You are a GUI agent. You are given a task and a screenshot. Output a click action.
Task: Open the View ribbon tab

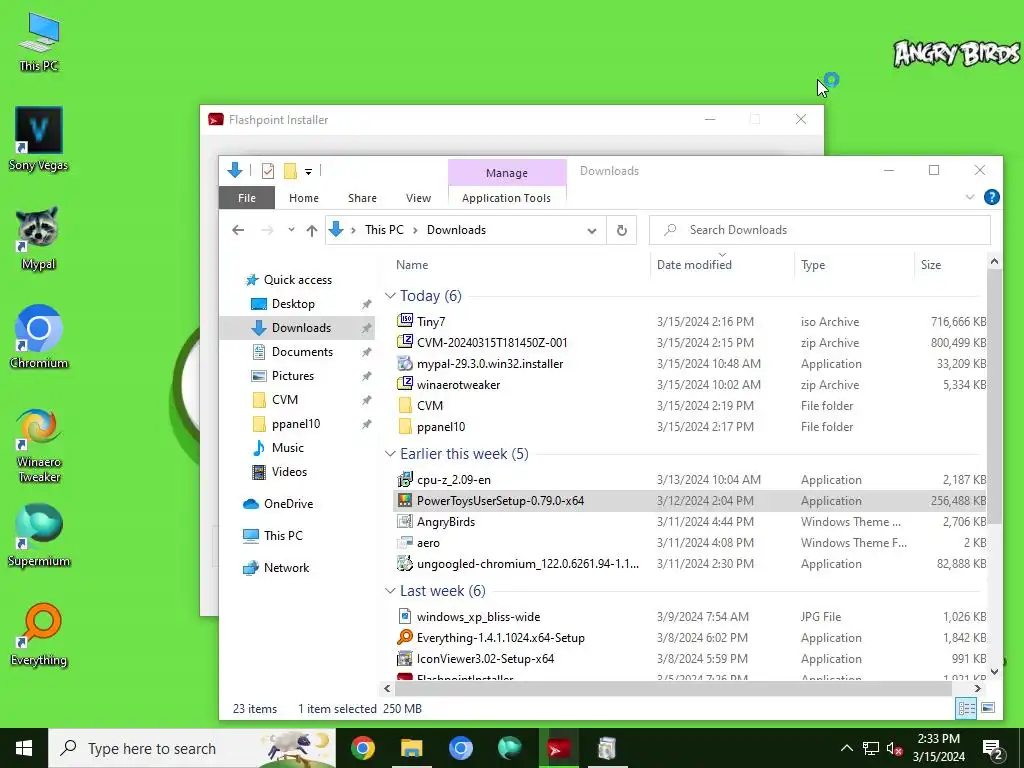(418, 198)
